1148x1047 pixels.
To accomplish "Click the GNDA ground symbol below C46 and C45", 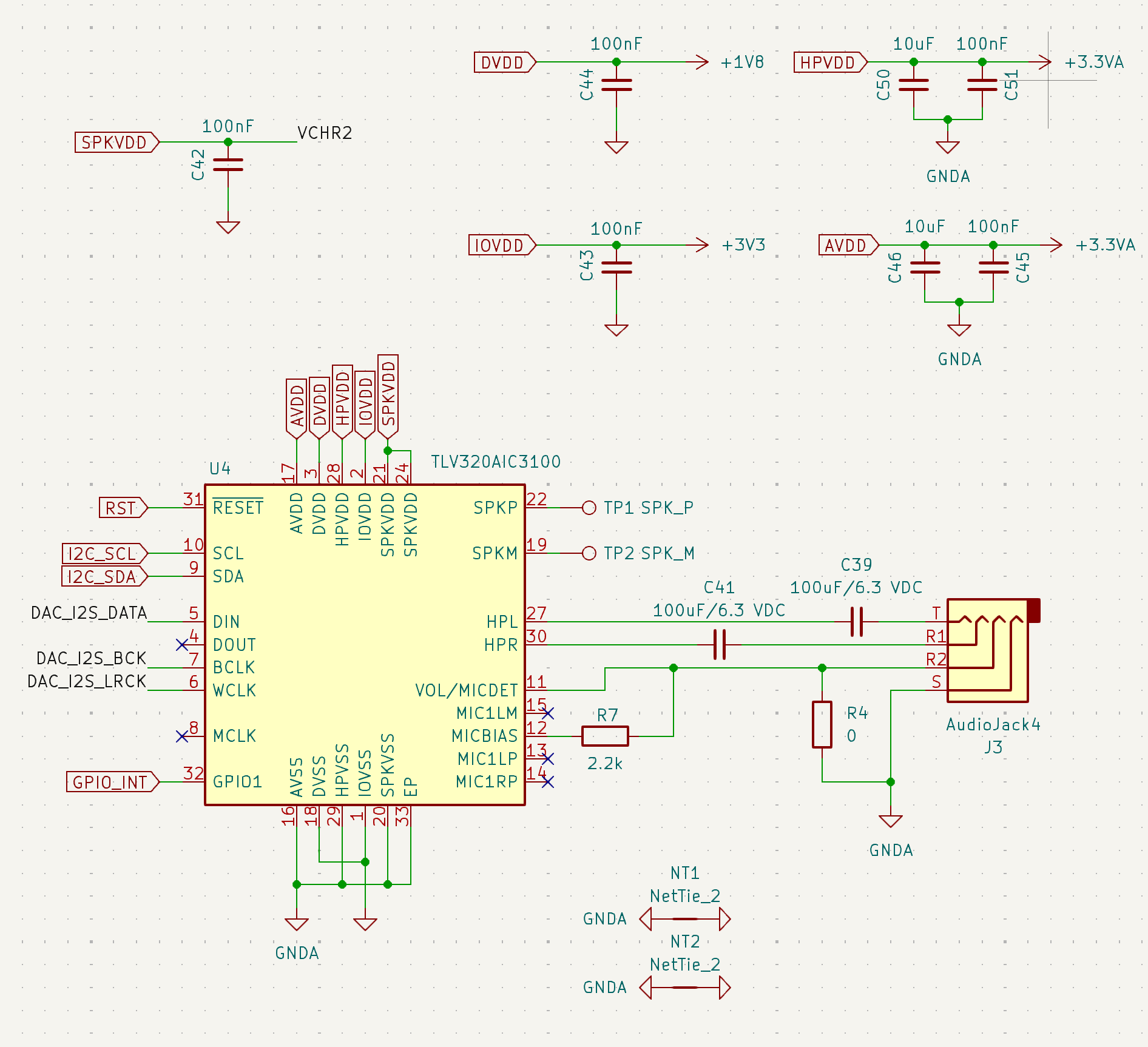I will [959, 330].
